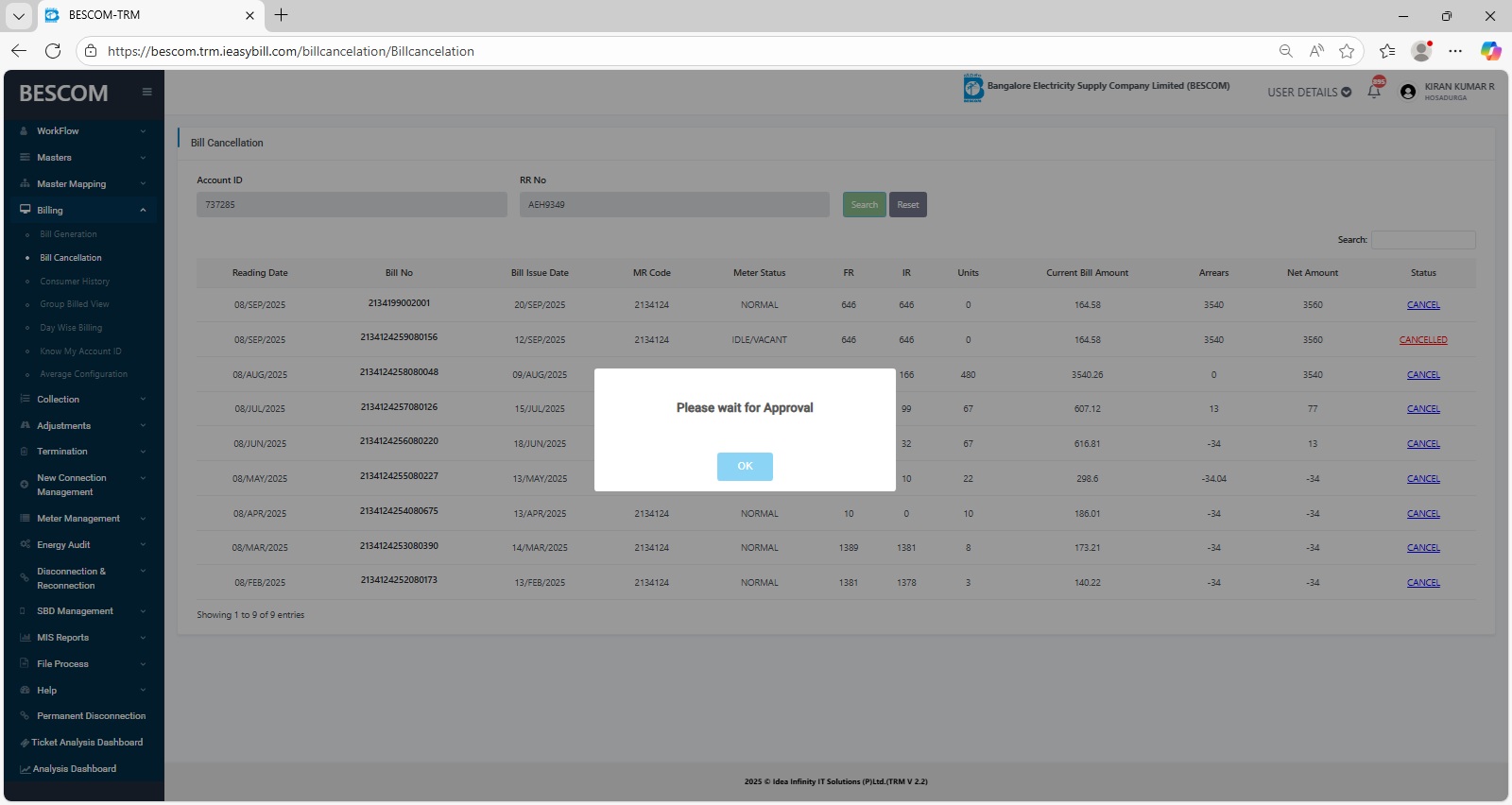Viewport: 1512px width, 805px height.
Task: Open Consumer History submenu item
Action: pos(75,282)
